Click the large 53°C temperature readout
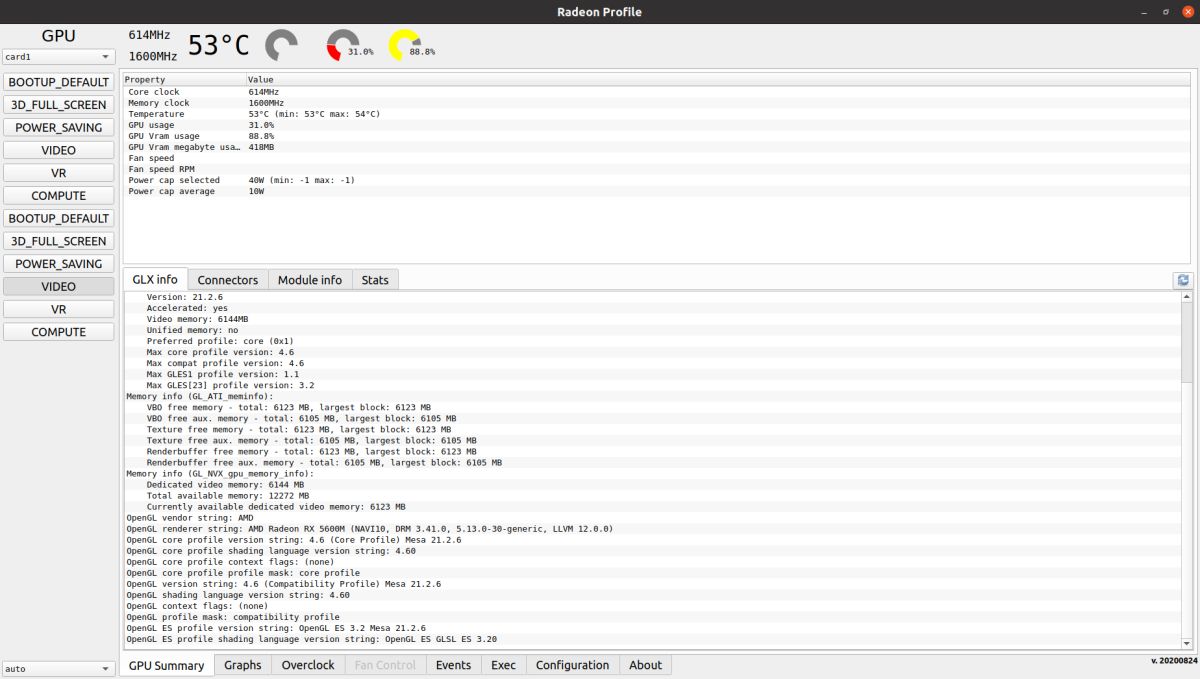This screenshot has width=1200, height=679. (x=219, y=45)
